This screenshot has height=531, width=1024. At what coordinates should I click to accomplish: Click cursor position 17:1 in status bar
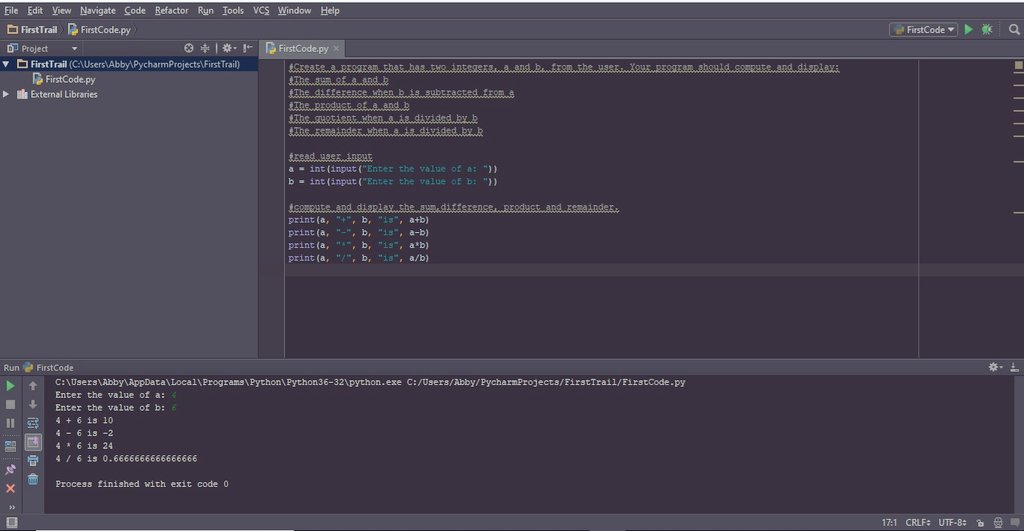(889, 523)
